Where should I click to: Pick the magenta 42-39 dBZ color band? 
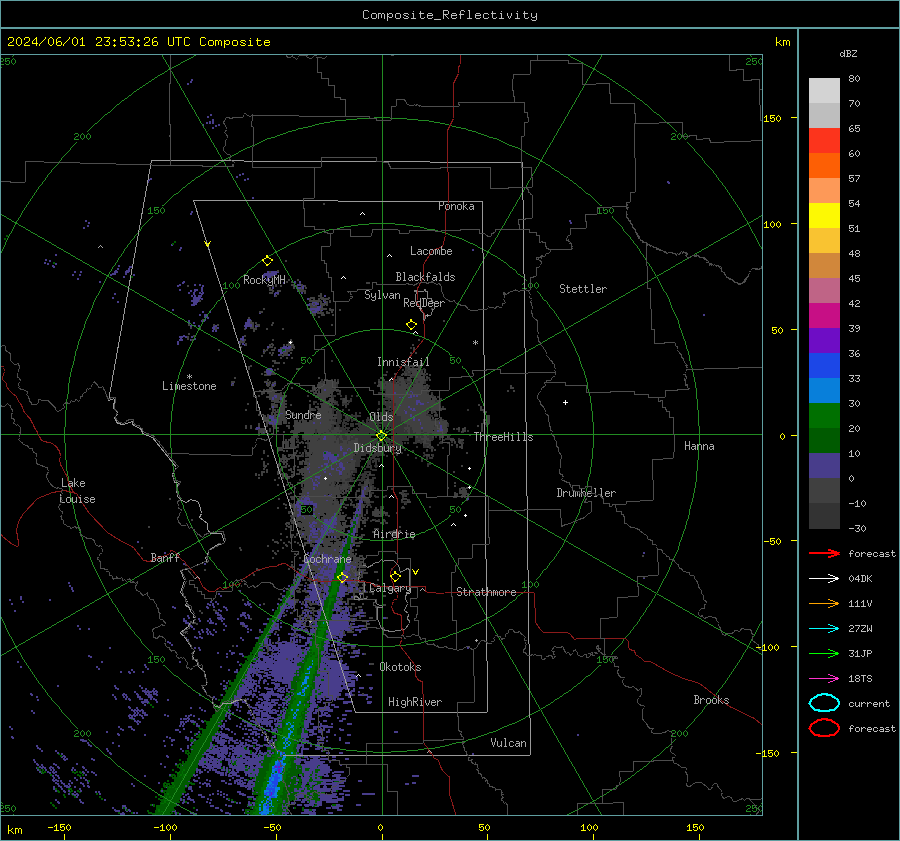tap(824, 316)
